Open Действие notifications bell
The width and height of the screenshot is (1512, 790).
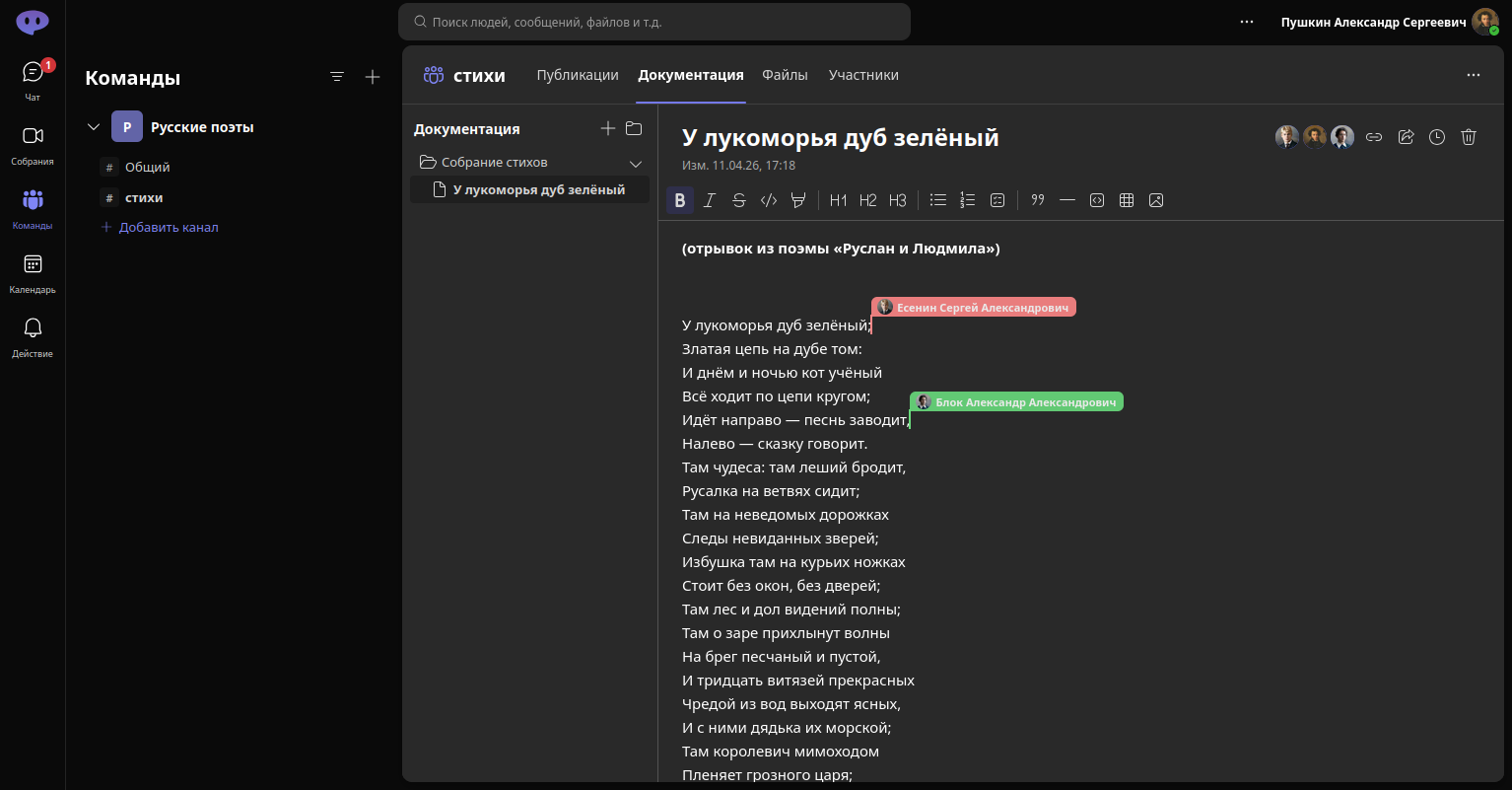tap(33, 336)
